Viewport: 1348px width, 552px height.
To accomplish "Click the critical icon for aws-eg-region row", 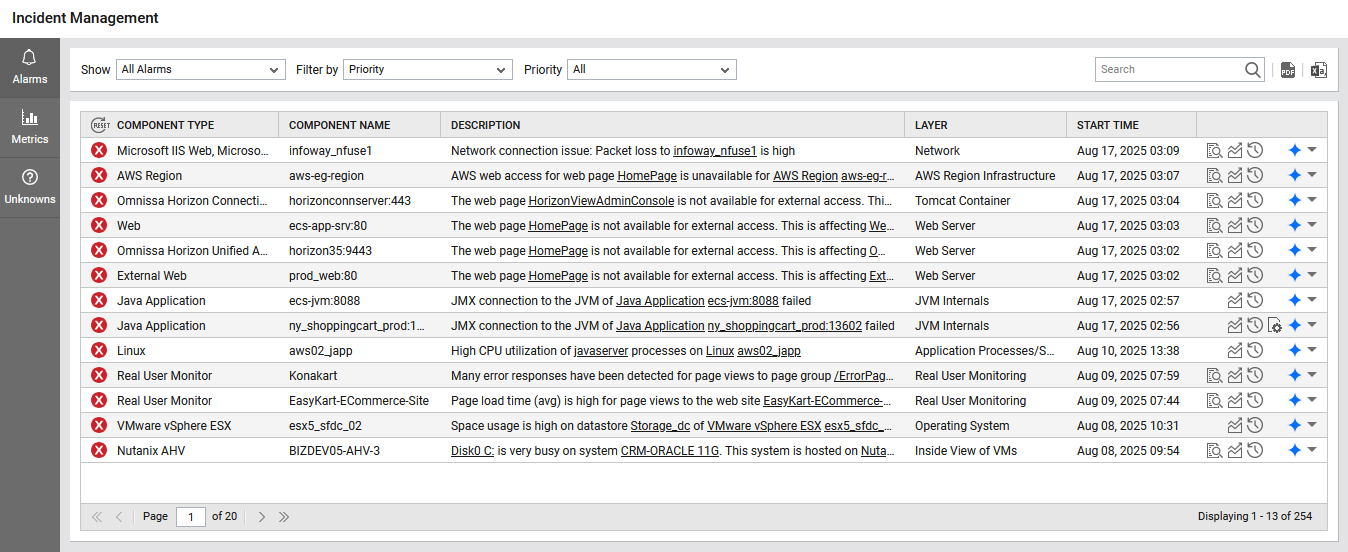I will [x=99, y=176].
